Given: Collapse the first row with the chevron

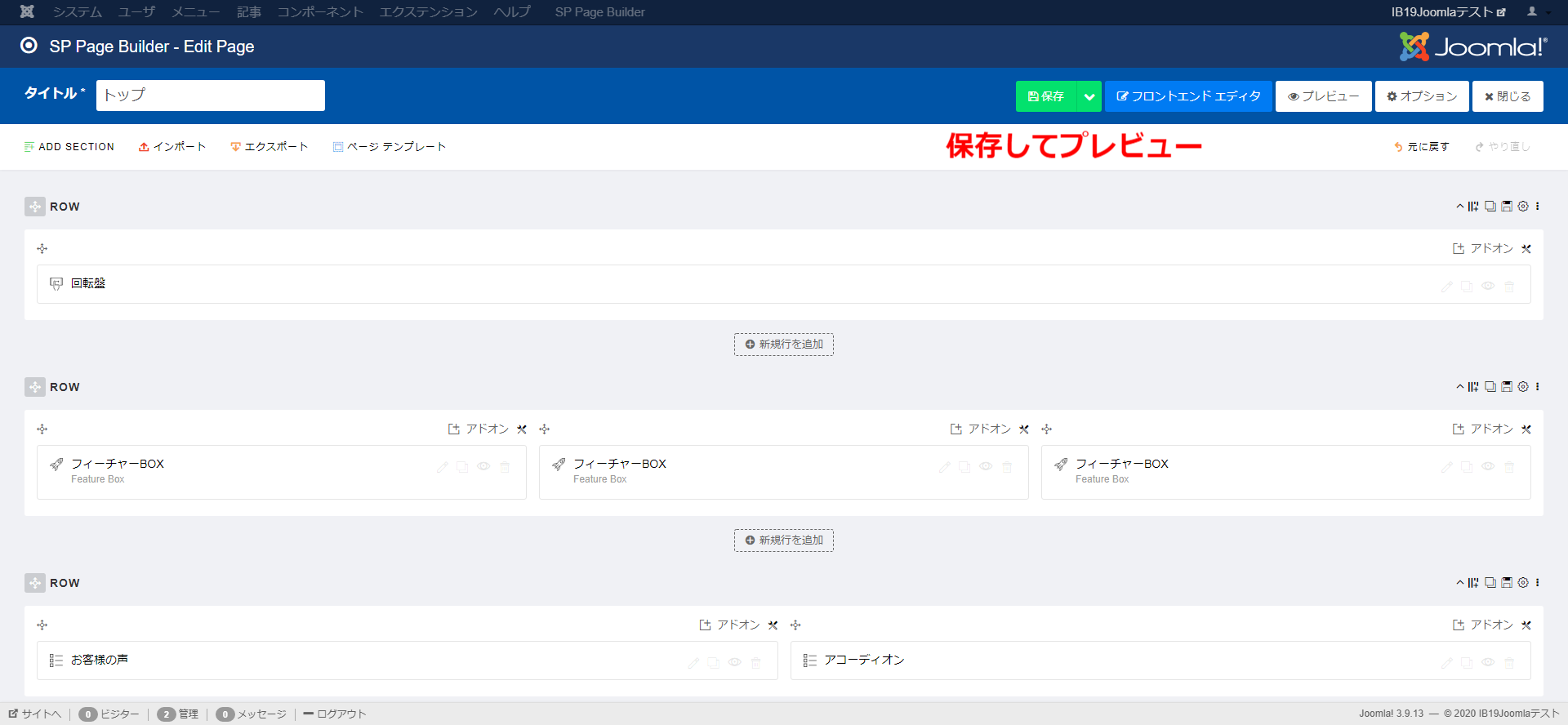Looking at the screenshot, I should point(1460,207).
